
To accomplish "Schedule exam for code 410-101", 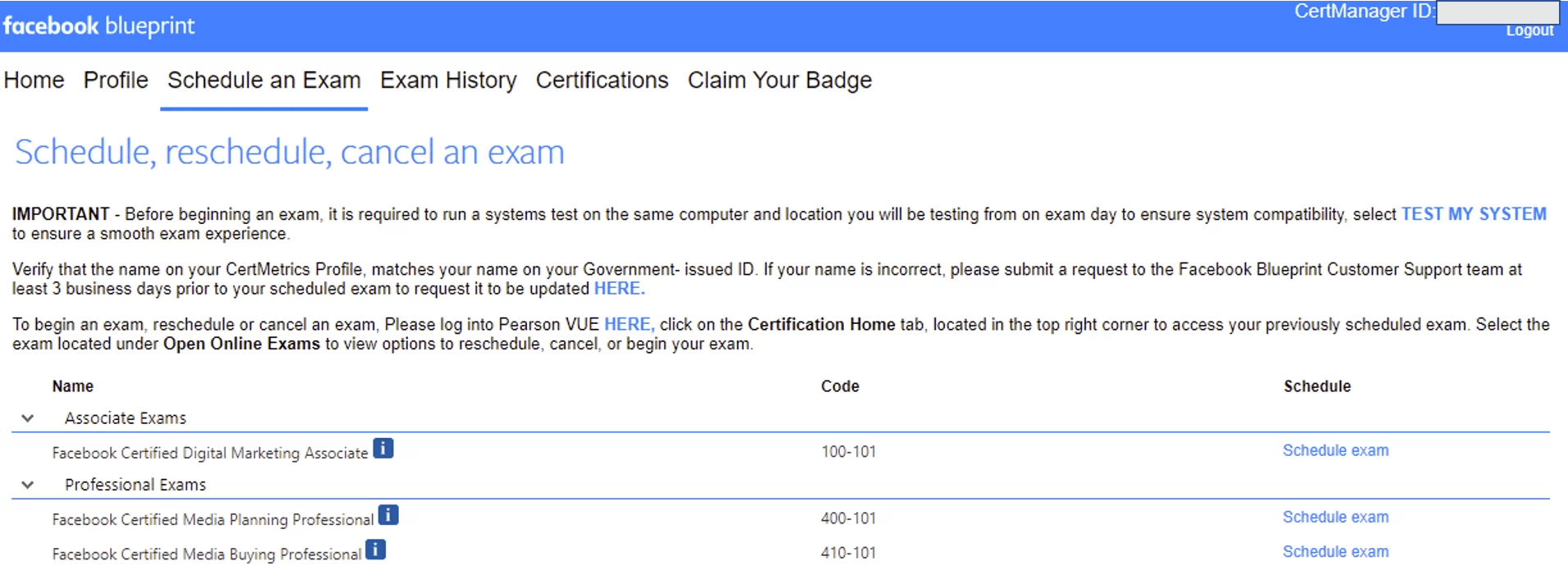I will tap(1336, 551).
